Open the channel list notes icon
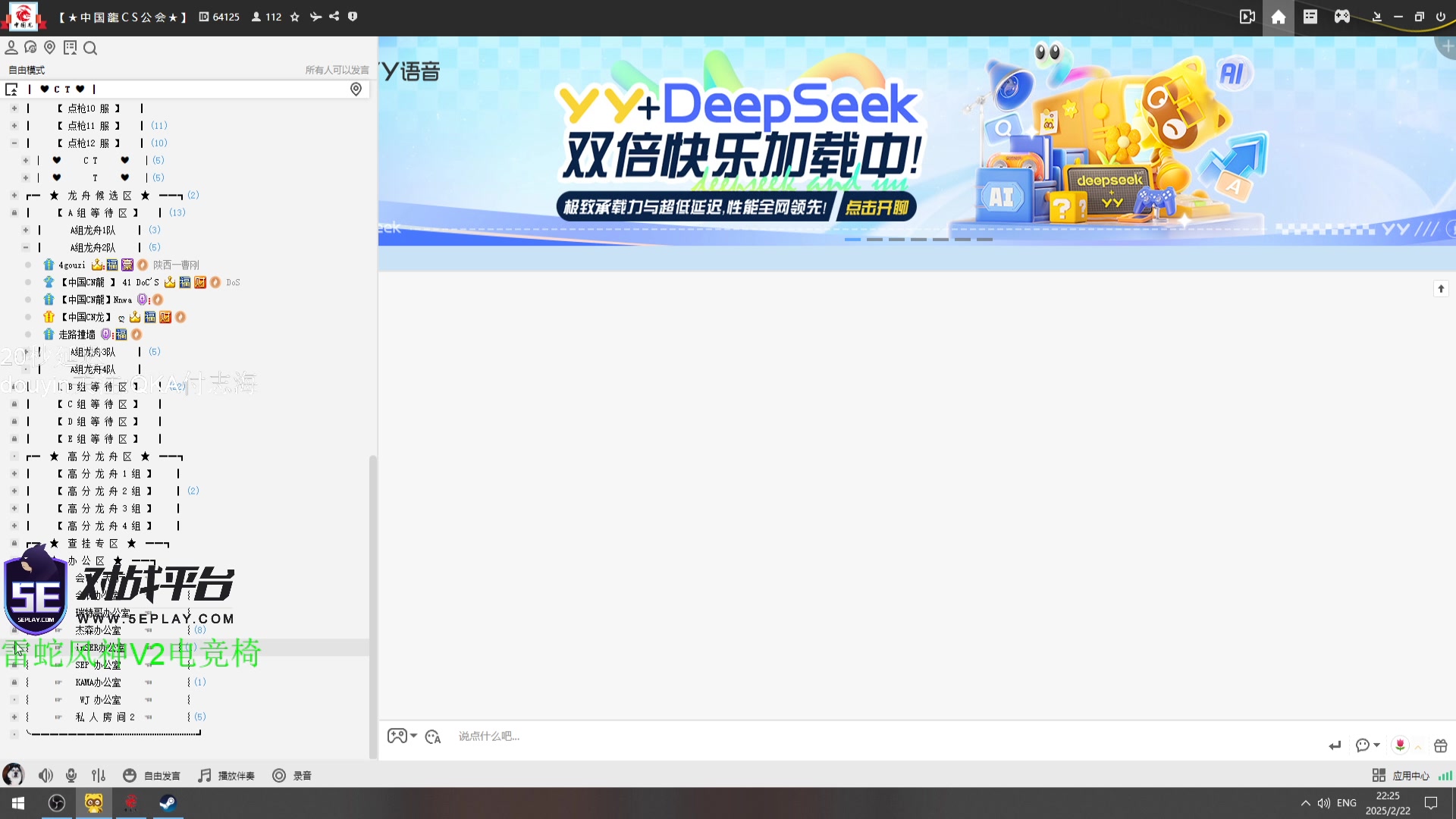Screen dimensions: 1456x819 (x=70, y=48)
